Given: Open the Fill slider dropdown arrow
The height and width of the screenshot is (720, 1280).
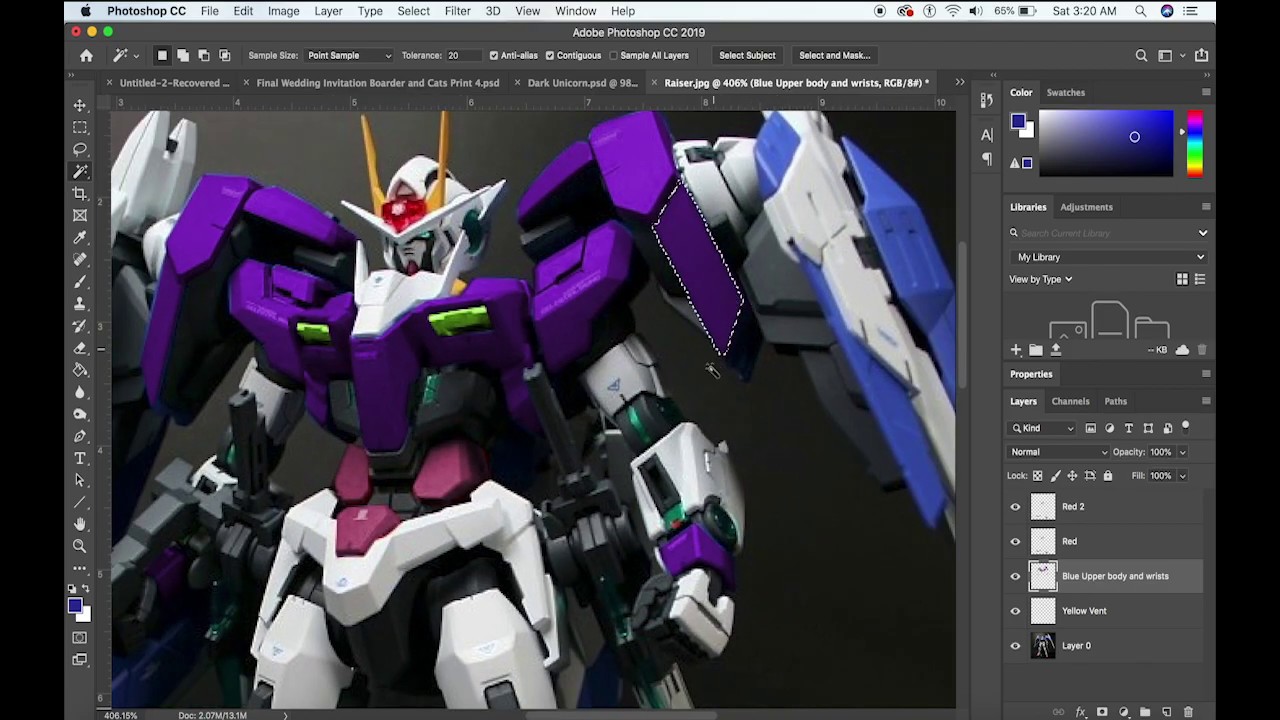Looking at the screenshot, I should (x=1182, y=476).
